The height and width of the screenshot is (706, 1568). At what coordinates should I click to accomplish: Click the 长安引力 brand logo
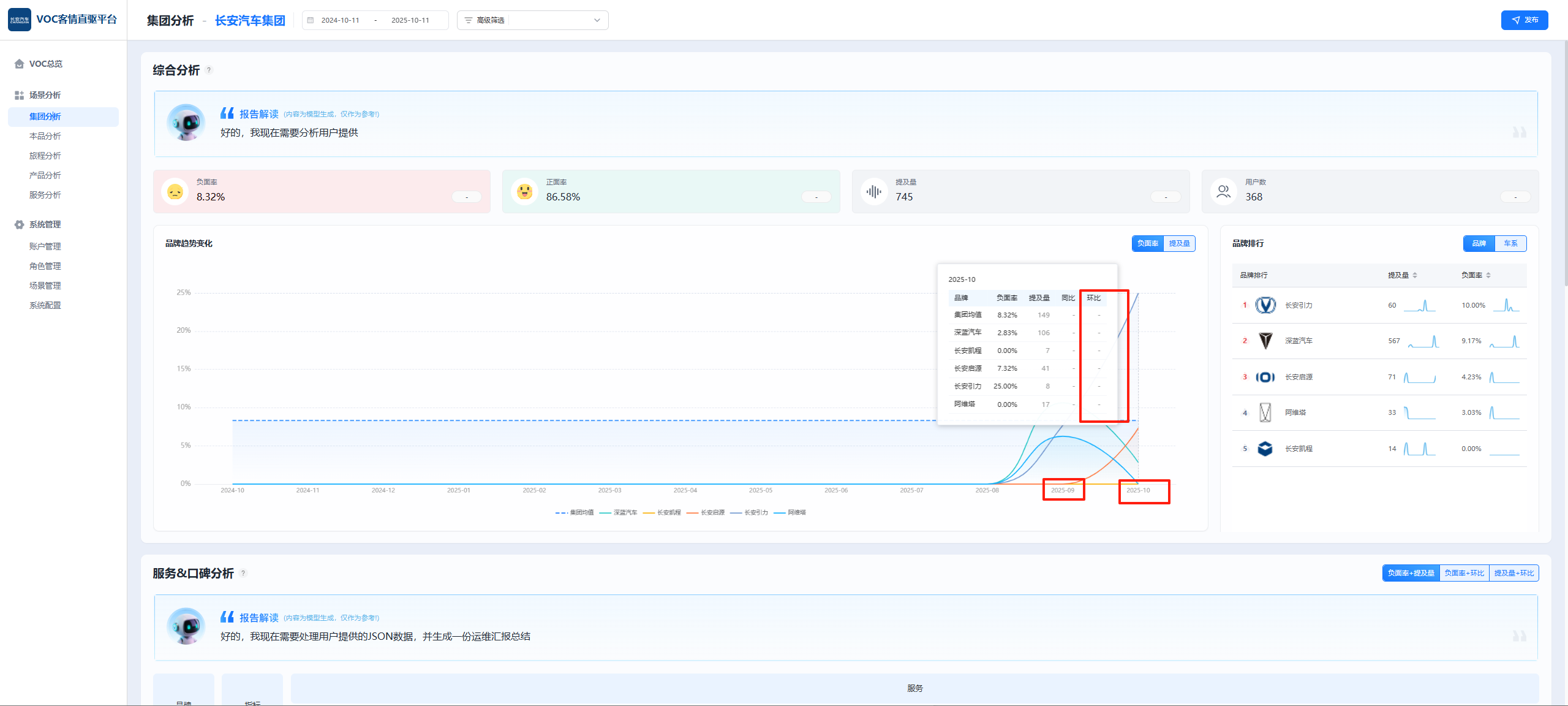pos(1265,305)
